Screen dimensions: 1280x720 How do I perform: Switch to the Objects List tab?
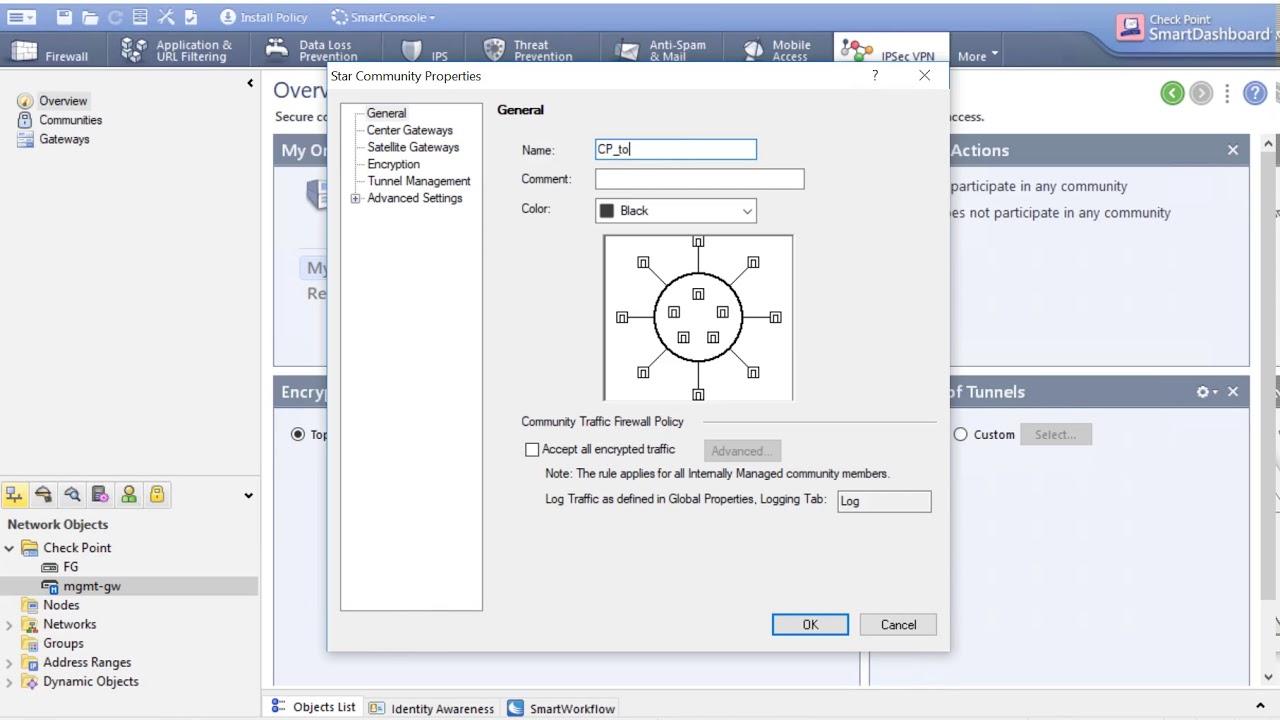pyautogui.click(x=314, y=707)
